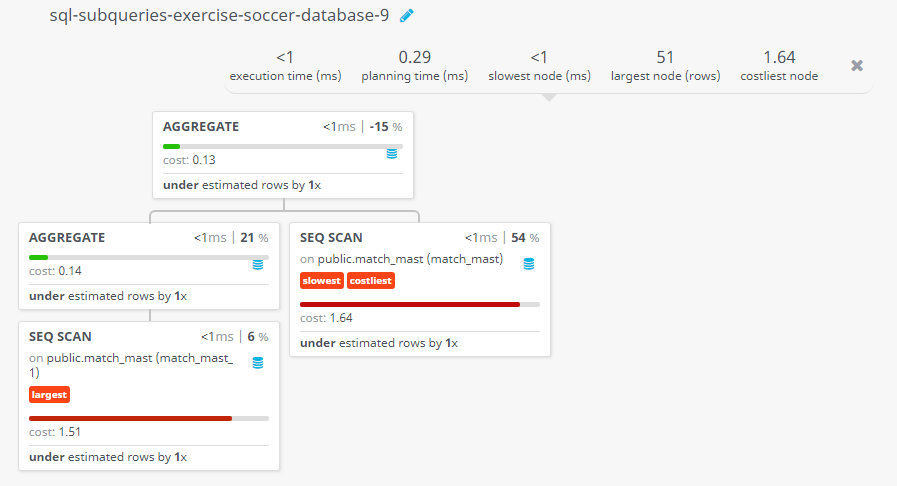Click the 'costliest' red tag
This screenshot has height=486, width=897.
coord(371,281)
